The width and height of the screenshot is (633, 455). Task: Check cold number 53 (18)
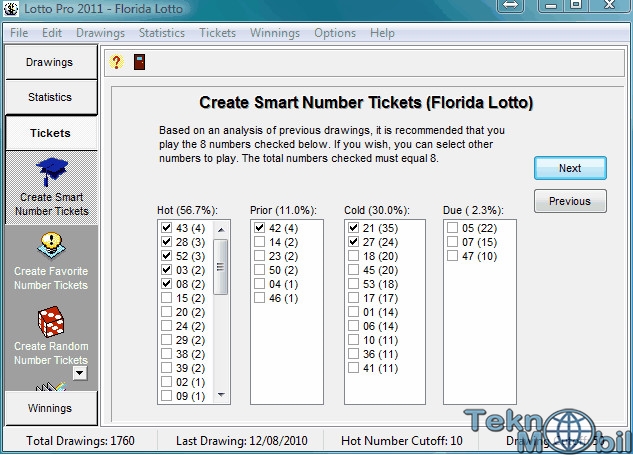tap(353, 284)
